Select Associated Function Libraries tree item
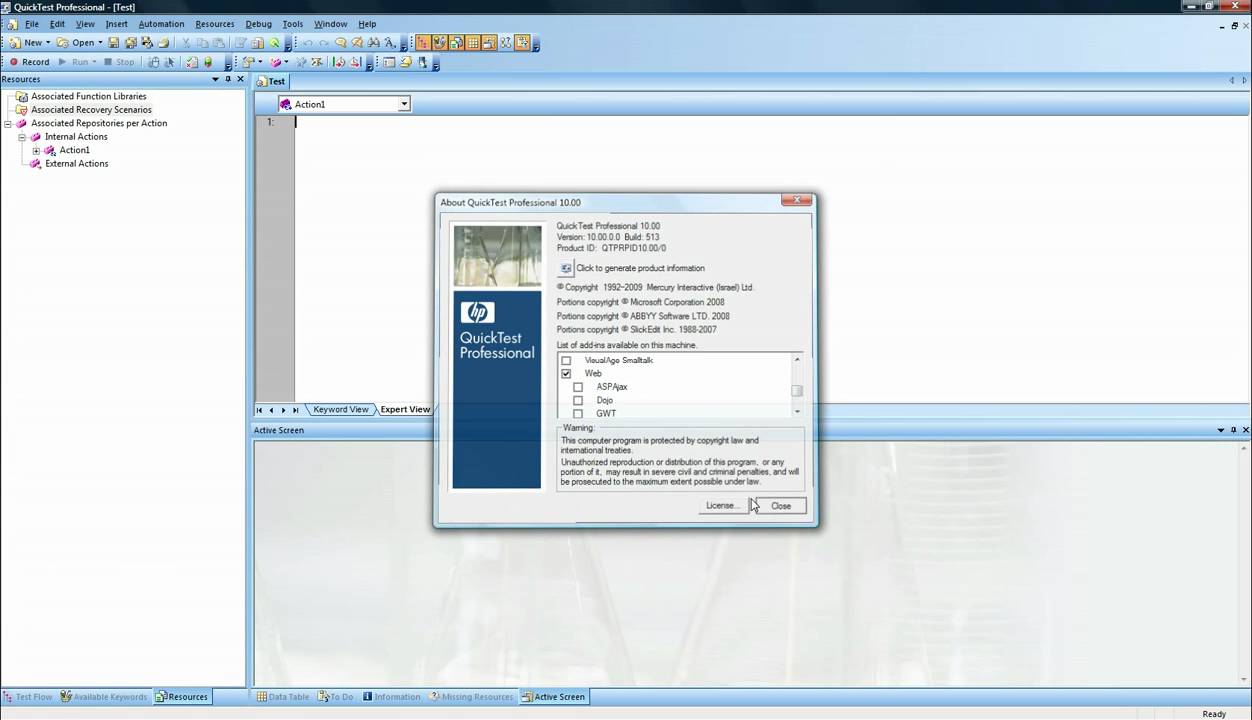Screen dimensions: 1252x720 pos(88,97)
